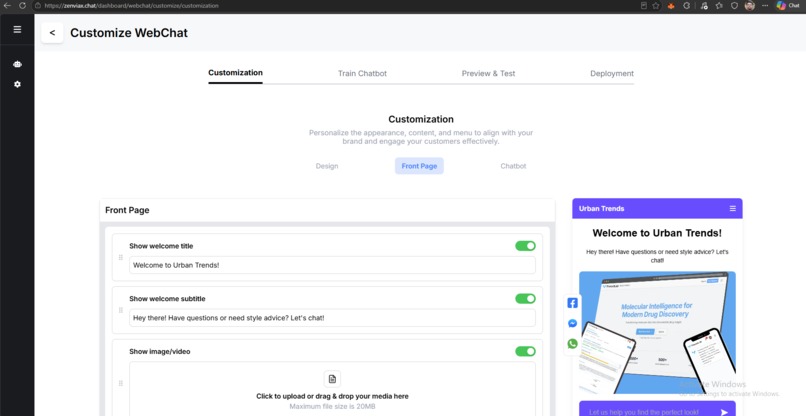Image resolution: width=806 pixels, height=416 pixels.
Task: Switch to the Deployment tab
Action: click(612, 74)
